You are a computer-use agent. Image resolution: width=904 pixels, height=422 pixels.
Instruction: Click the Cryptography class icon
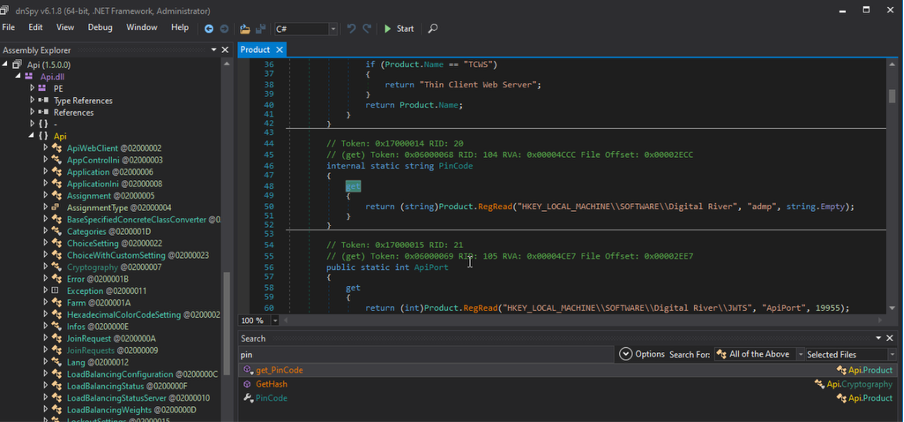tap(56, 267)
